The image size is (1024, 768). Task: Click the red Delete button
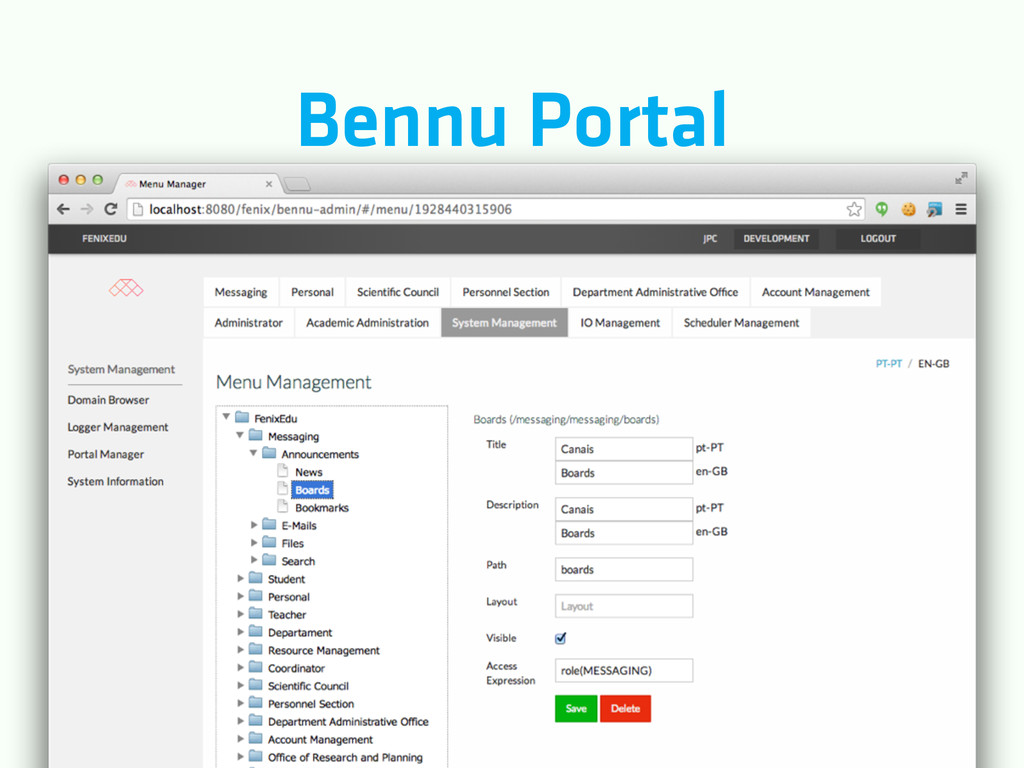click(x=625, y=709)
